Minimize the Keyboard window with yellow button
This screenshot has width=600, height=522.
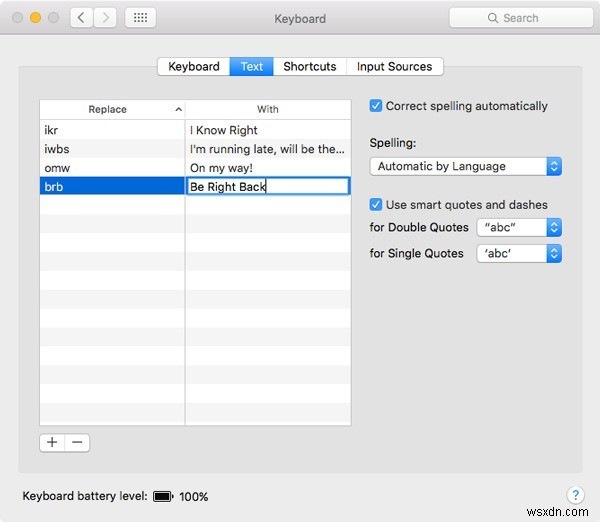(36, 18)
